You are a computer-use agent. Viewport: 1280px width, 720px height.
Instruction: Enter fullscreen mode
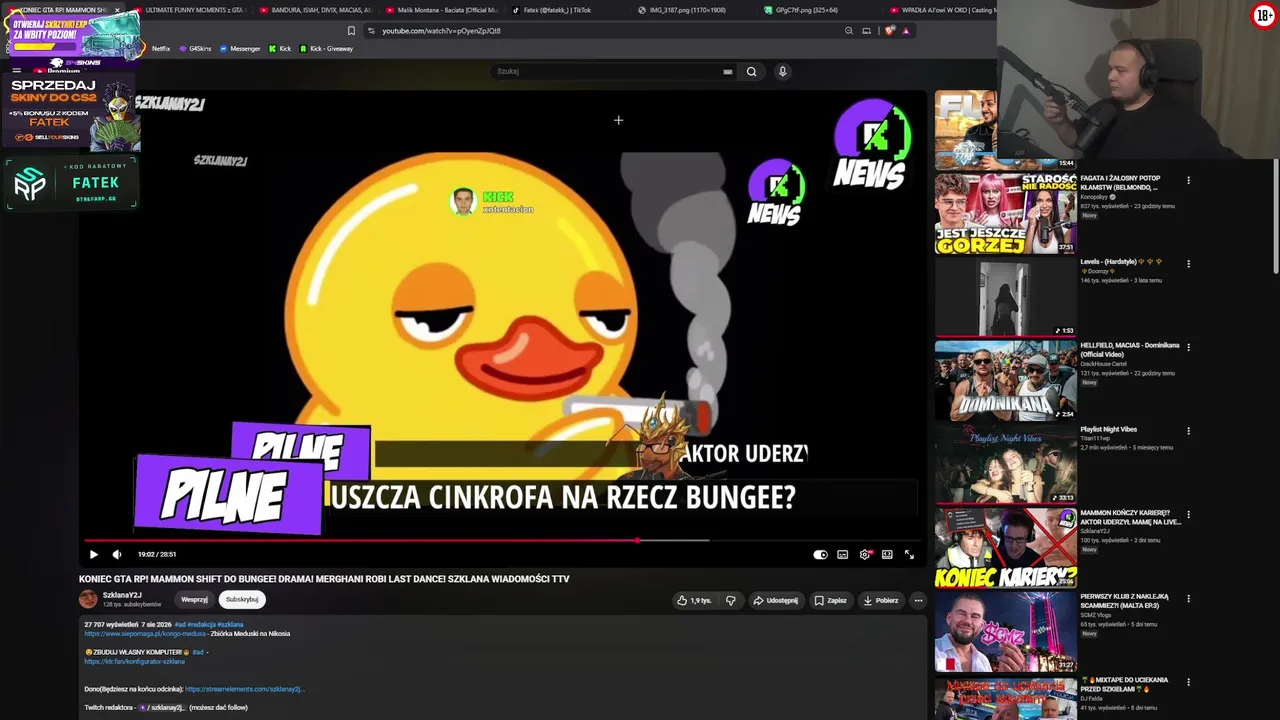[909, 554]
